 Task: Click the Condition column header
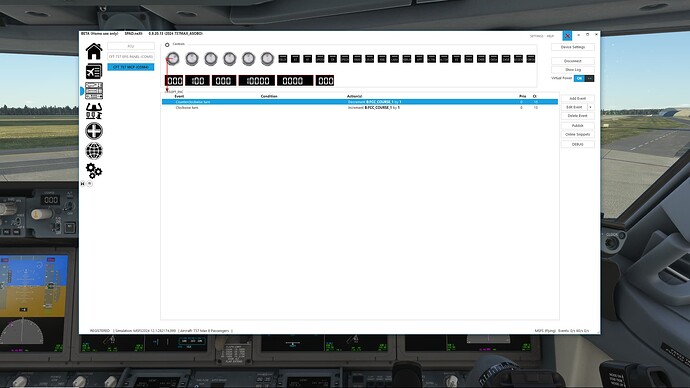tap(269, 96)
